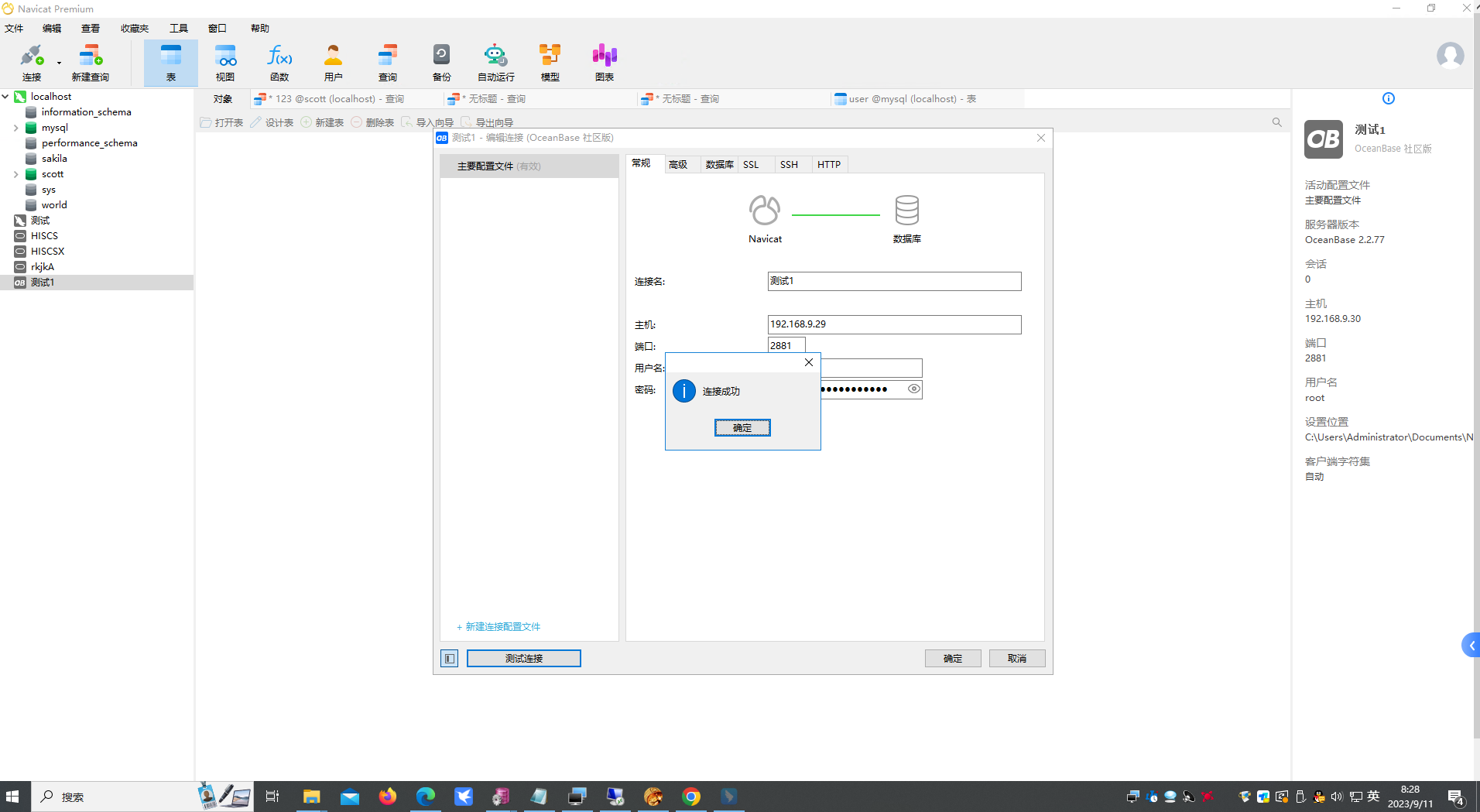Viewport: 1480px width, 812px height.
Task: Close the 连接成功 message box
Action: tap(808, 362)
